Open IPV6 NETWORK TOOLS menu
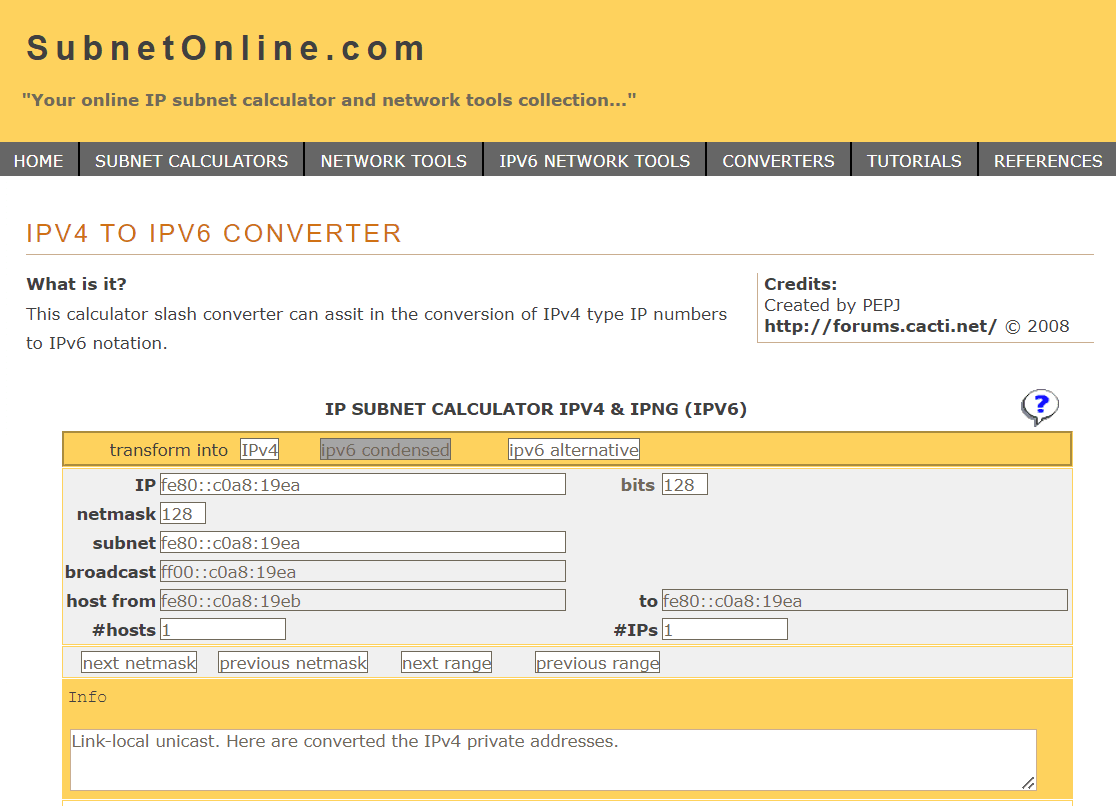Viewport: 1116px width, 806px height. pyautogui.click(x=594, y=161)
